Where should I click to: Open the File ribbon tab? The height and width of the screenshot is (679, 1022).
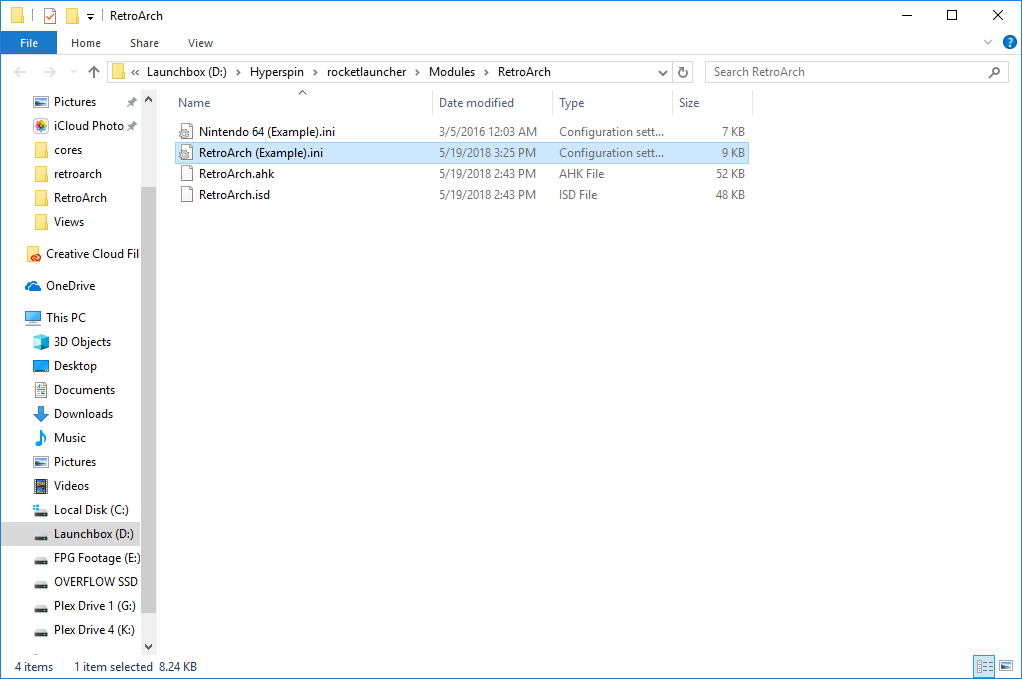[x=29, y=43]
